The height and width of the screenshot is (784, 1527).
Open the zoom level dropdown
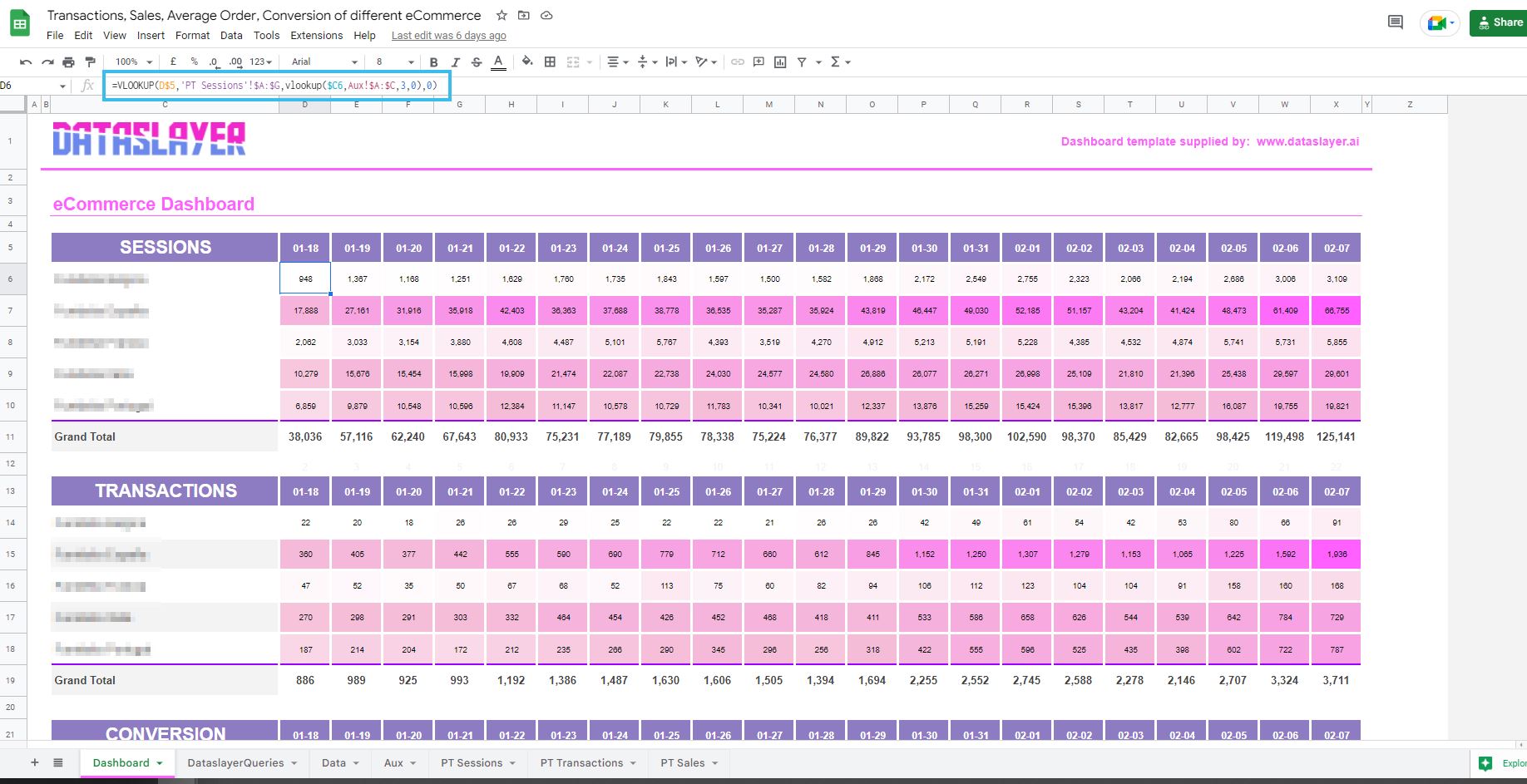pos(134,62)
